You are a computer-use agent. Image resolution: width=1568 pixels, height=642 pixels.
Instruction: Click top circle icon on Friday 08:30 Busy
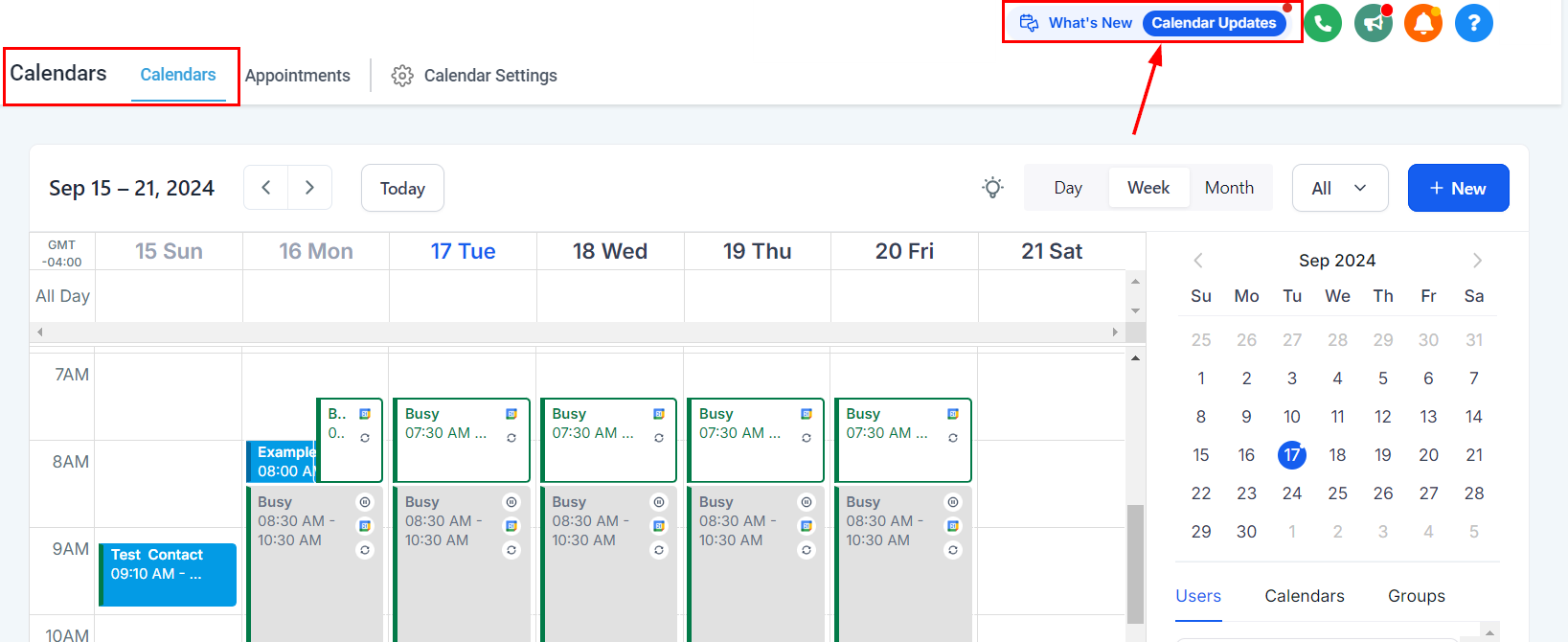[953, 502]
